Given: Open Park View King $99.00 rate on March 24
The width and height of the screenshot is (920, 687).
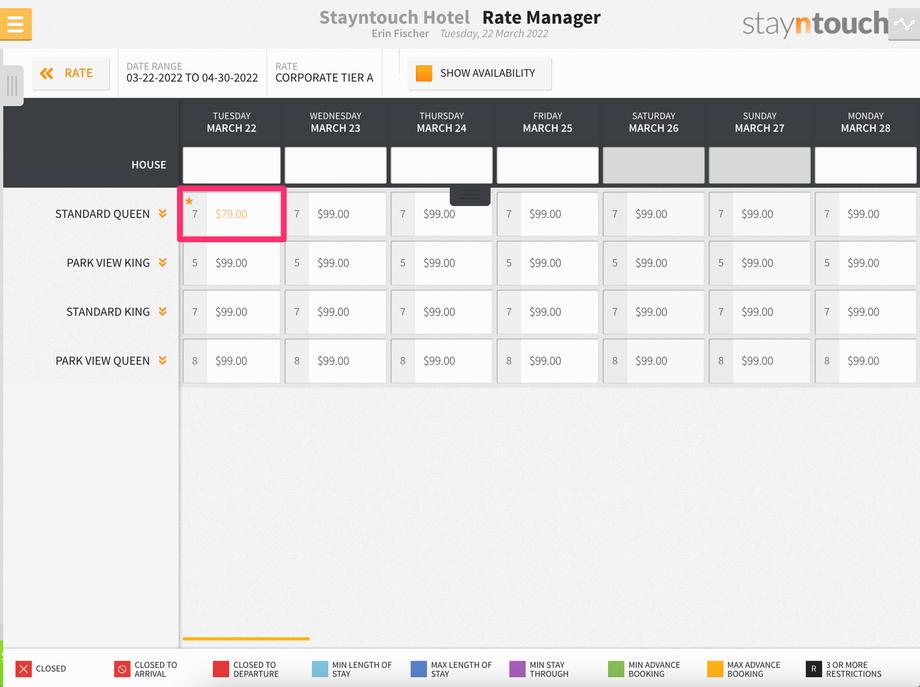Looking at the screenshot, I should (x=442, y=263).
